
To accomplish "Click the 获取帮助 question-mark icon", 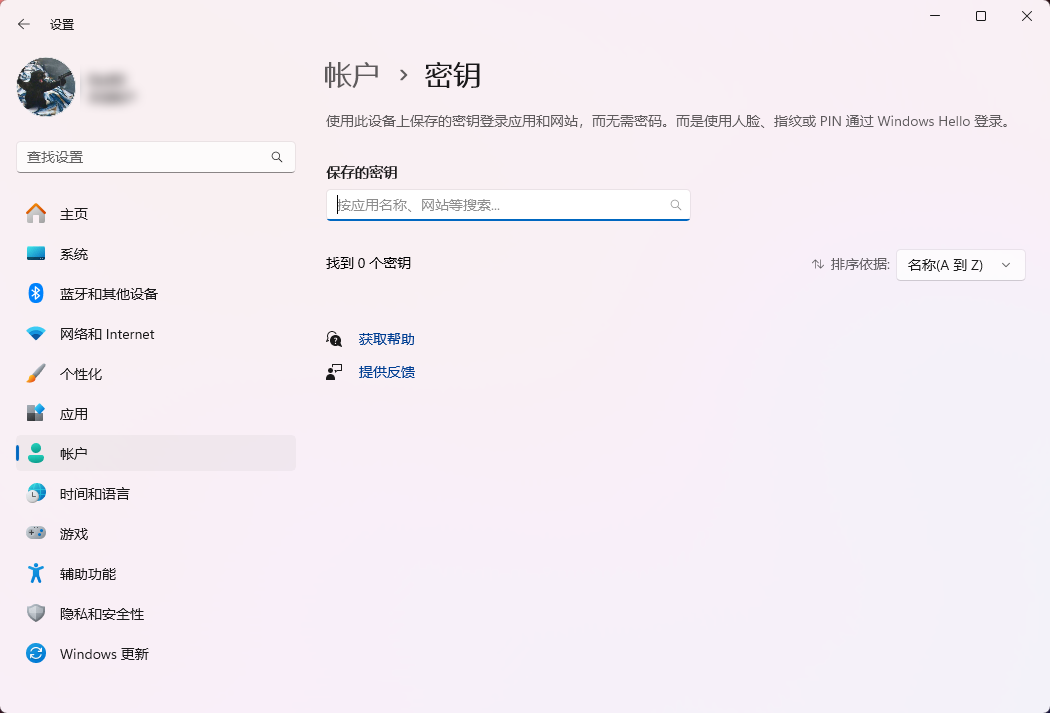I will click(x=334, y=339).
